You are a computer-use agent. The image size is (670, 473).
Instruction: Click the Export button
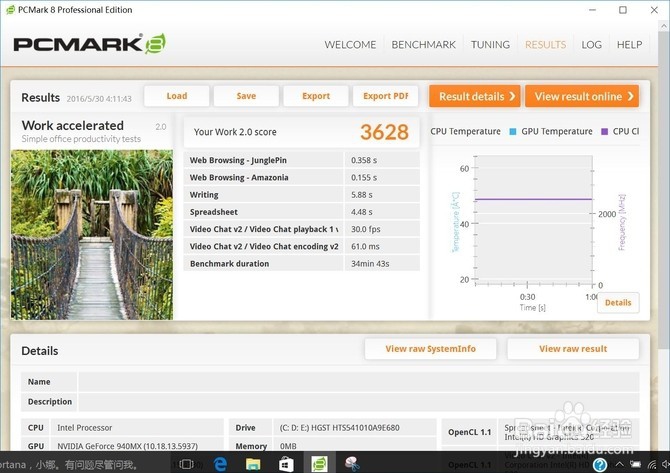point(316,96)
